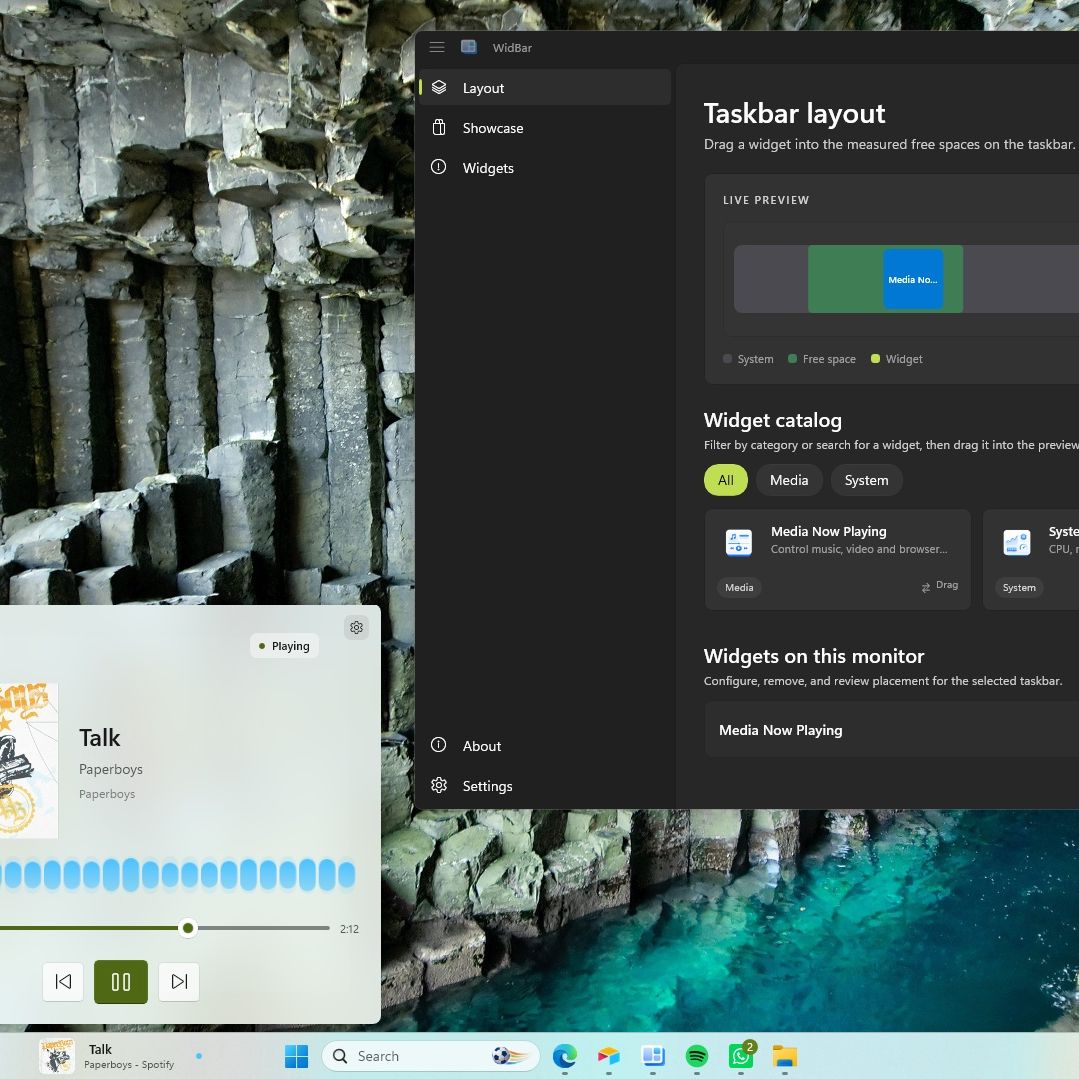Open the About page in sidebar
Screen dimensions: 1079x1079
click(544, 746)
